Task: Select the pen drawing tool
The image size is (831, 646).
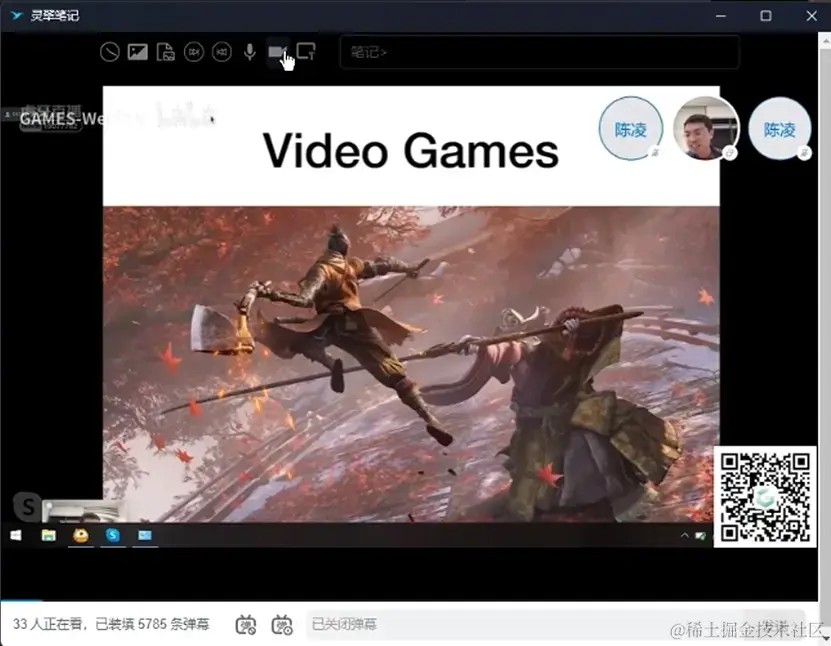Action: point(110,52)
